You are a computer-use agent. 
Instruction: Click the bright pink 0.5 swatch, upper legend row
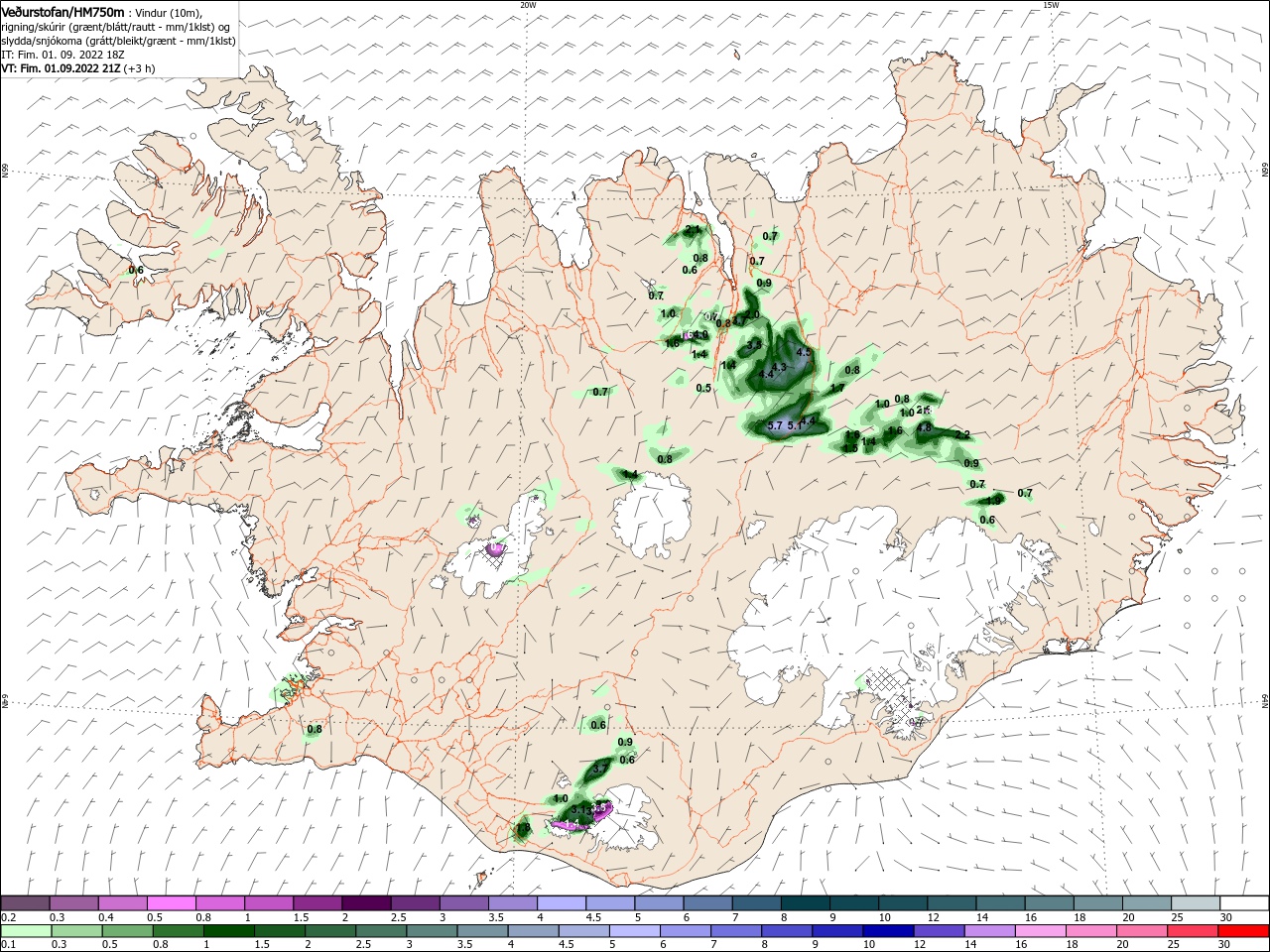(x=171, y=903)
